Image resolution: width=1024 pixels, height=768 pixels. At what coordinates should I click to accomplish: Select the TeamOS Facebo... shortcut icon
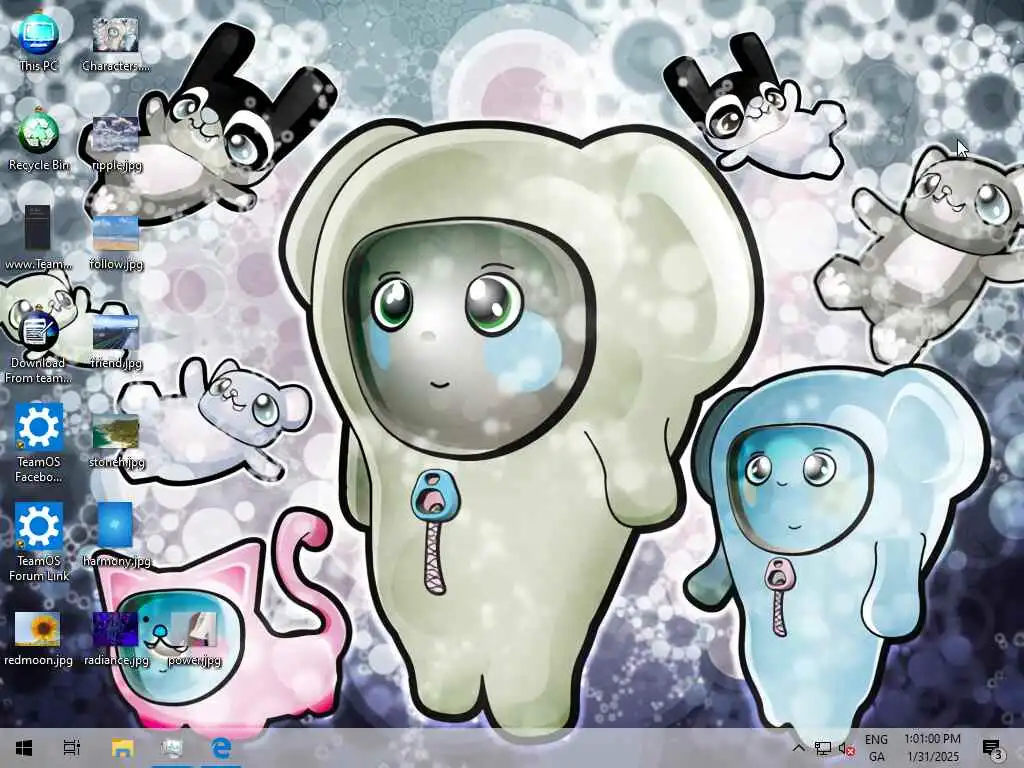(x=39, y=444)
